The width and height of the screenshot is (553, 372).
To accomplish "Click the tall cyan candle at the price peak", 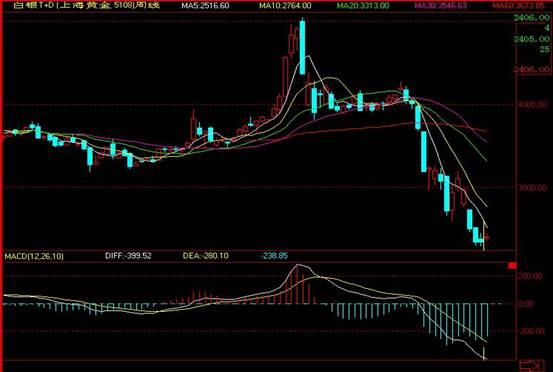I will 302,48.
